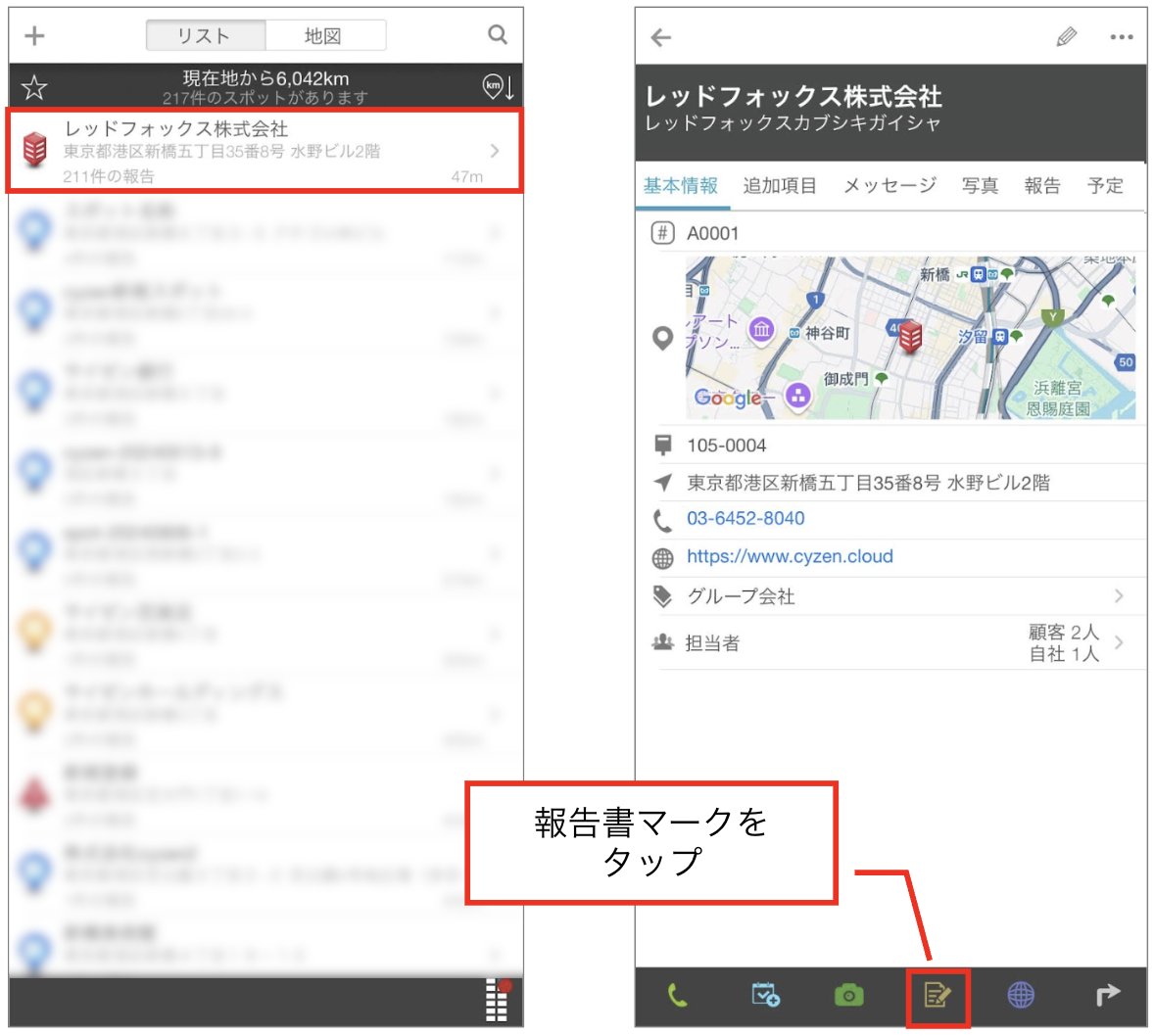Tap the pencil edit icon
This screenshot has height=1036, width=1154.
click(x=1067, y=37)
